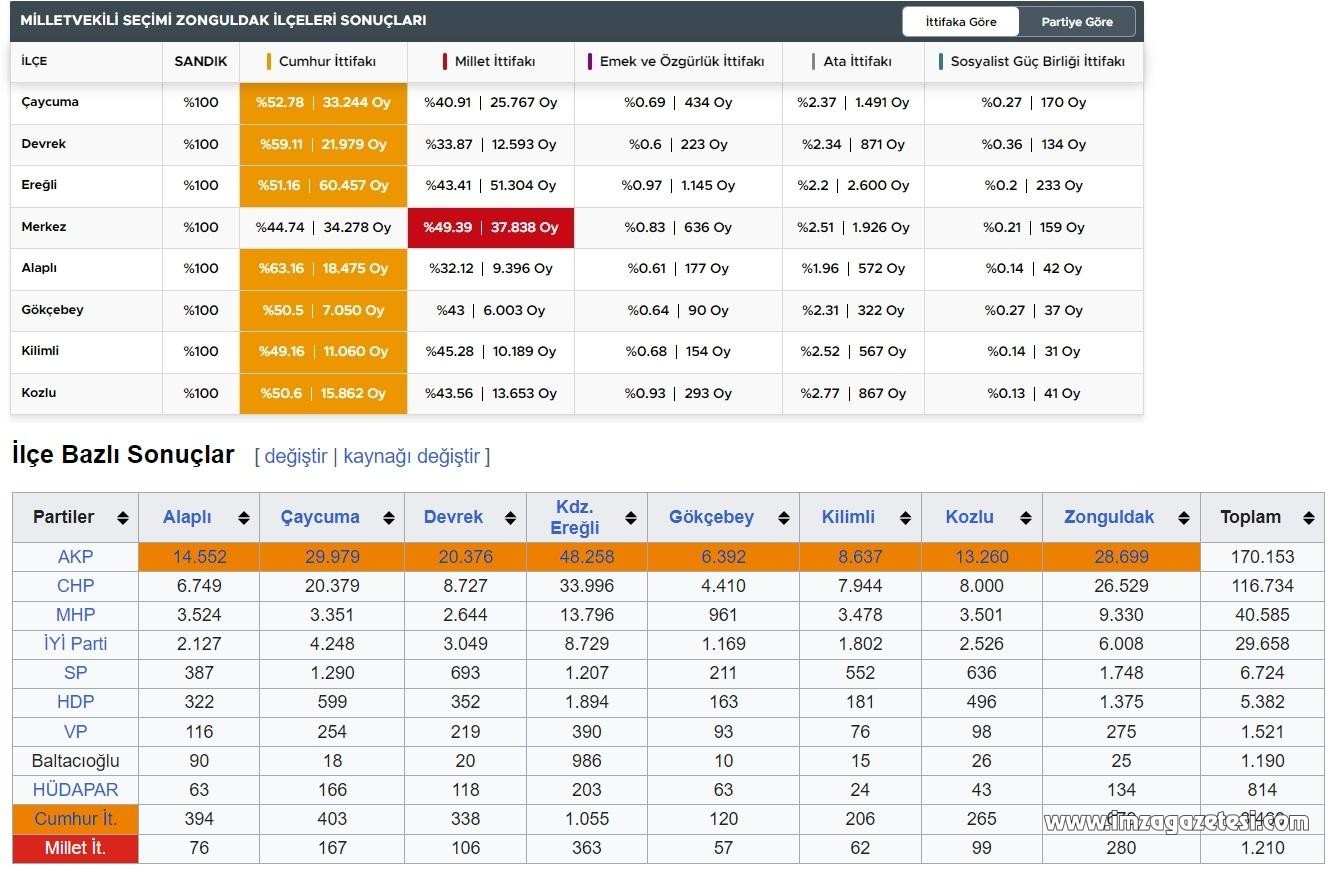The width and height of the screenshot is (1329, 870).
Task: Open the Alaplı column header link
Action: [x=187, y=517]
